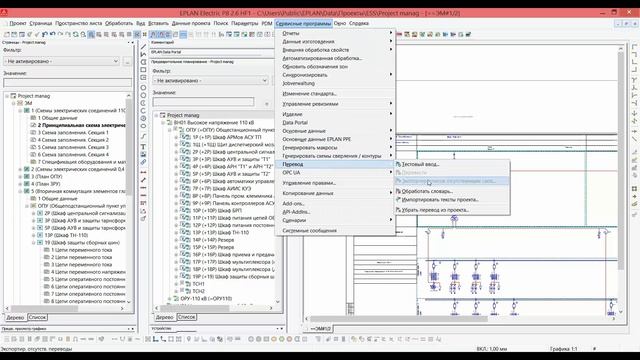Image resolution: width=640 pixels, height=360 pixels.
Task: Select the '==ЭМ#1/2' page tab
Action: [x=320, y=329]
